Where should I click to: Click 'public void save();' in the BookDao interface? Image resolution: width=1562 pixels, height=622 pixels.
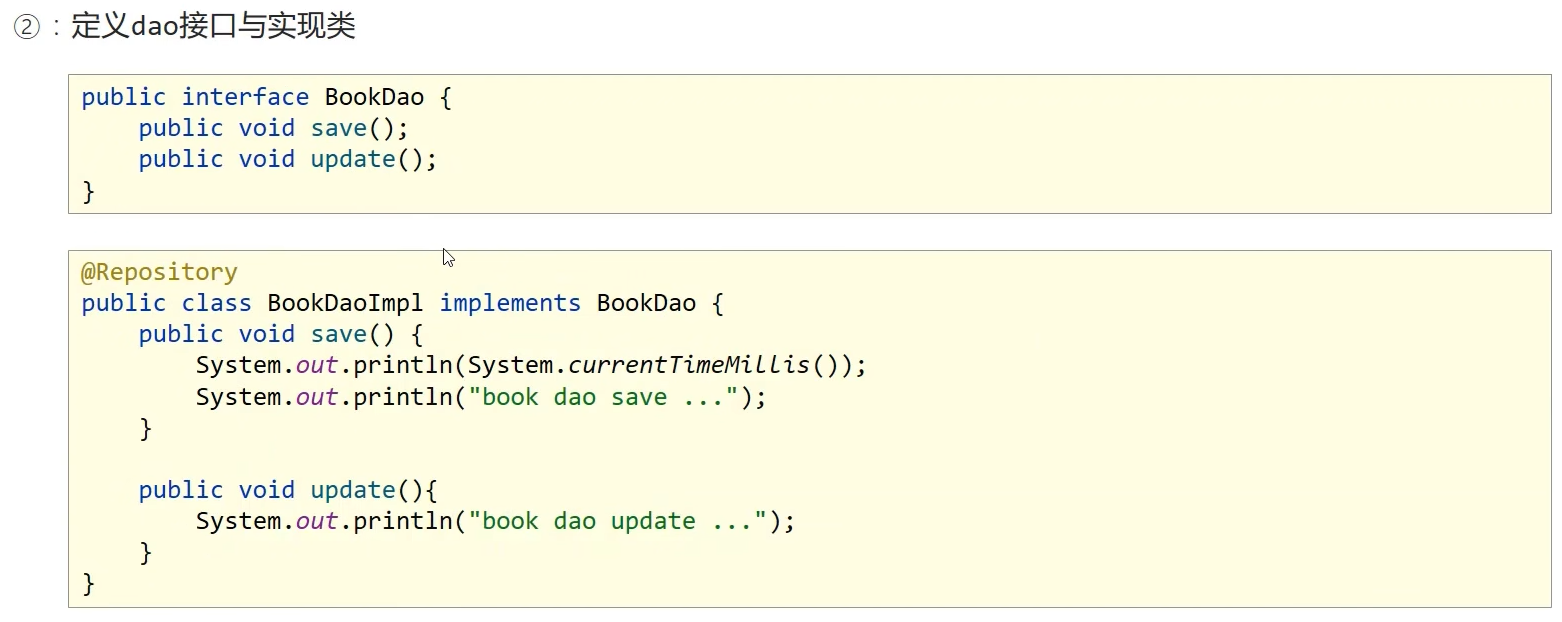[274, 128]
